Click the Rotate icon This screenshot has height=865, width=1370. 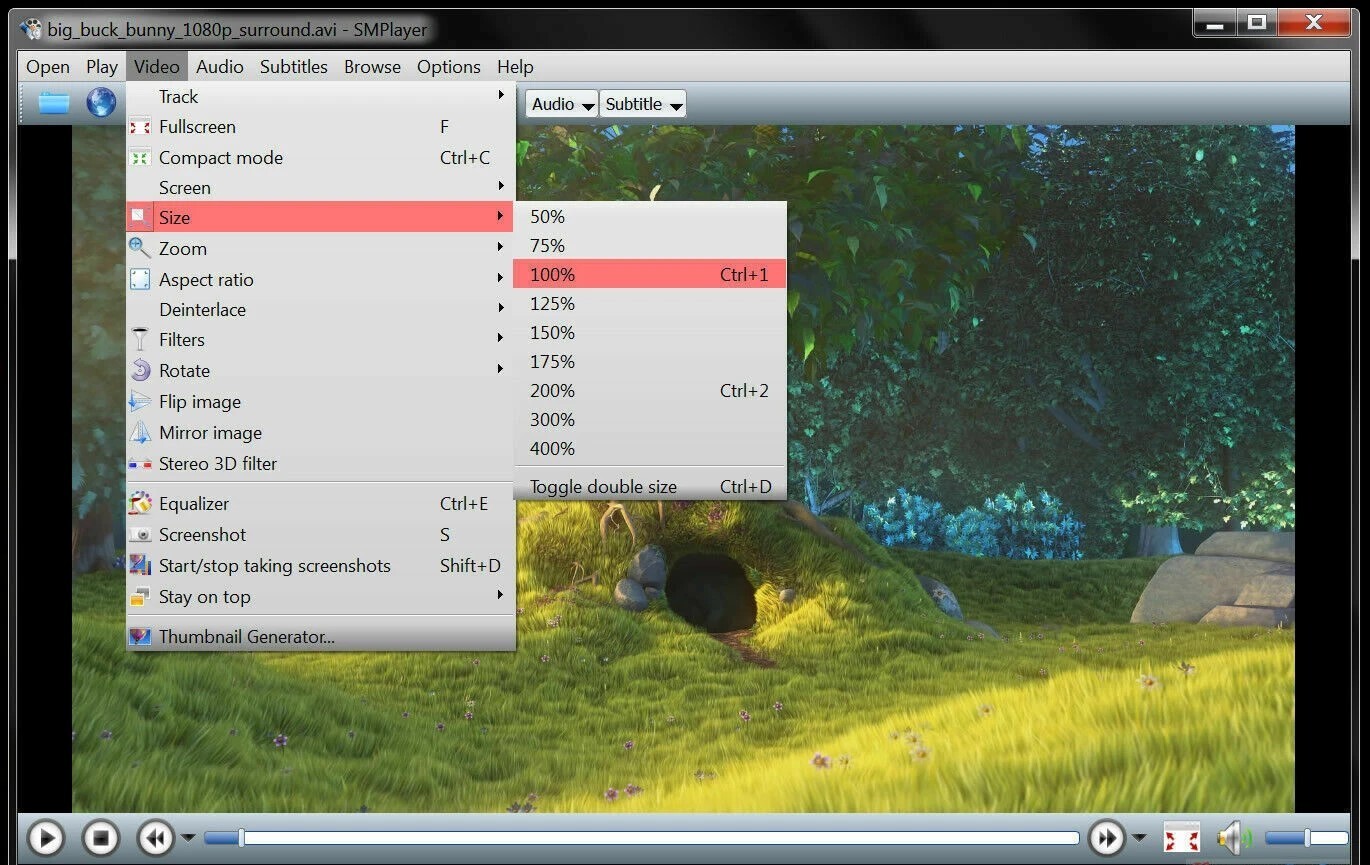pos(140,371)
